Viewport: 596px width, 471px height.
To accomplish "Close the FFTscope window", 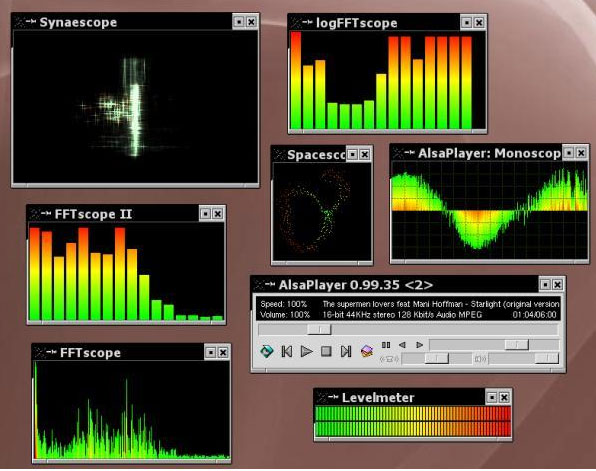I will 223,352.
